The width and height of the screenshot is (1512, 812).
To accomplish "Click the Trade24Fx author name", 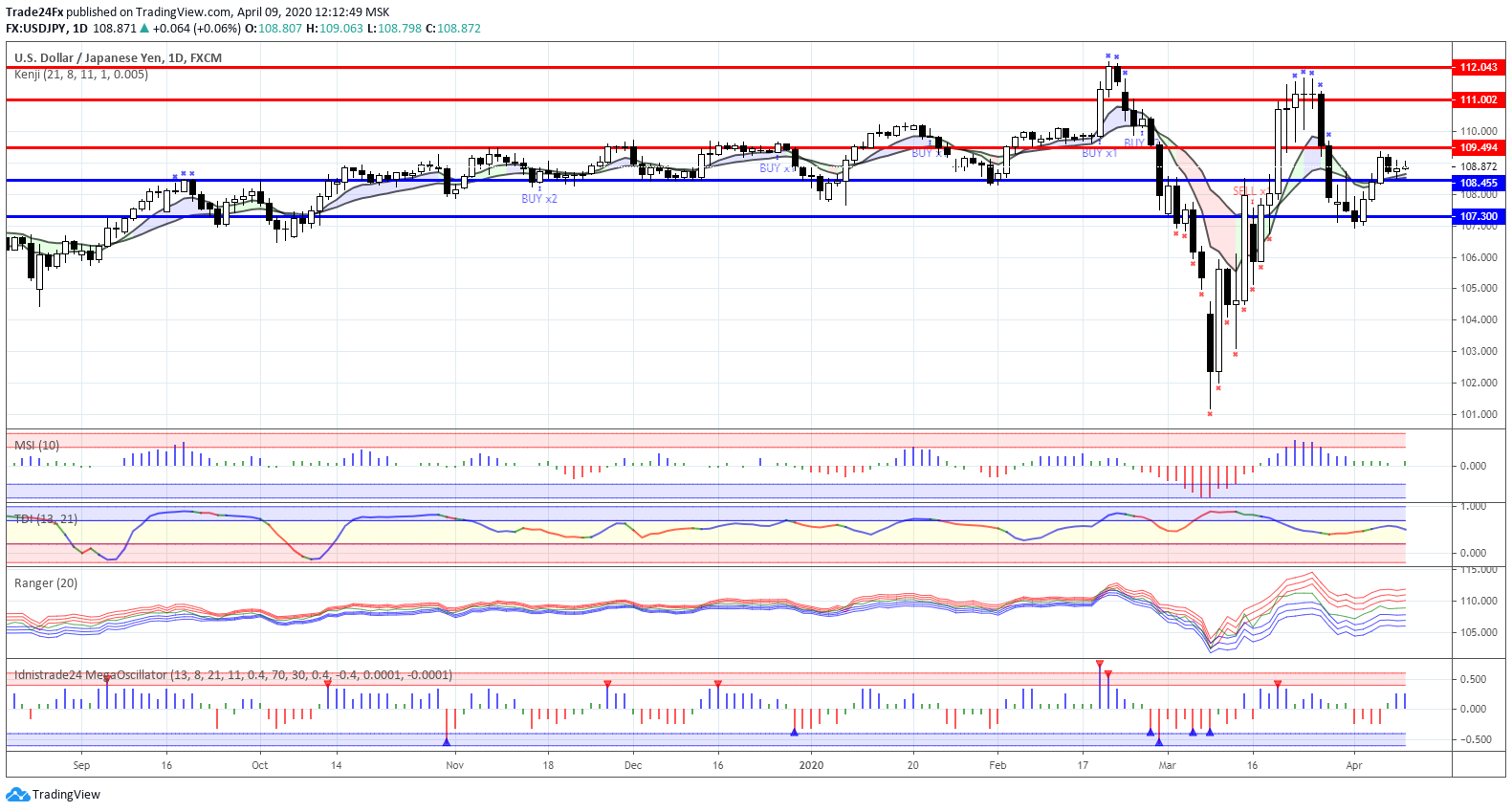I will point(34,12).
